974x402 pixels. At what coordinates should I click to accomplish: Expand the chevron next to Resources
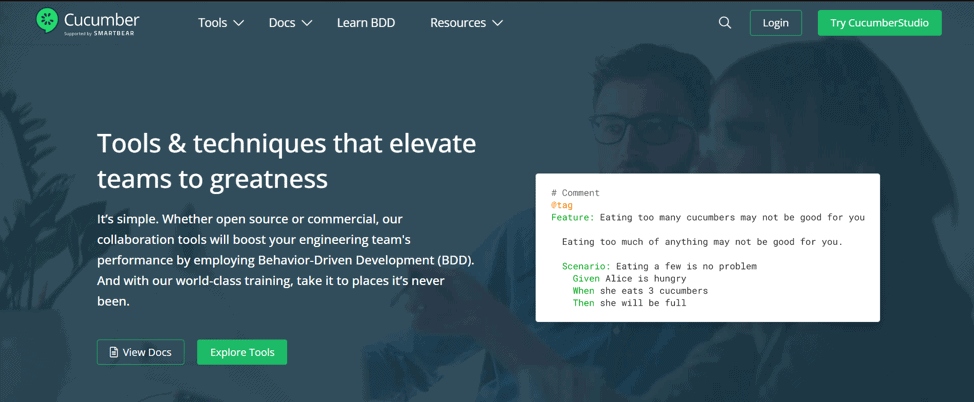coord(498,23)
